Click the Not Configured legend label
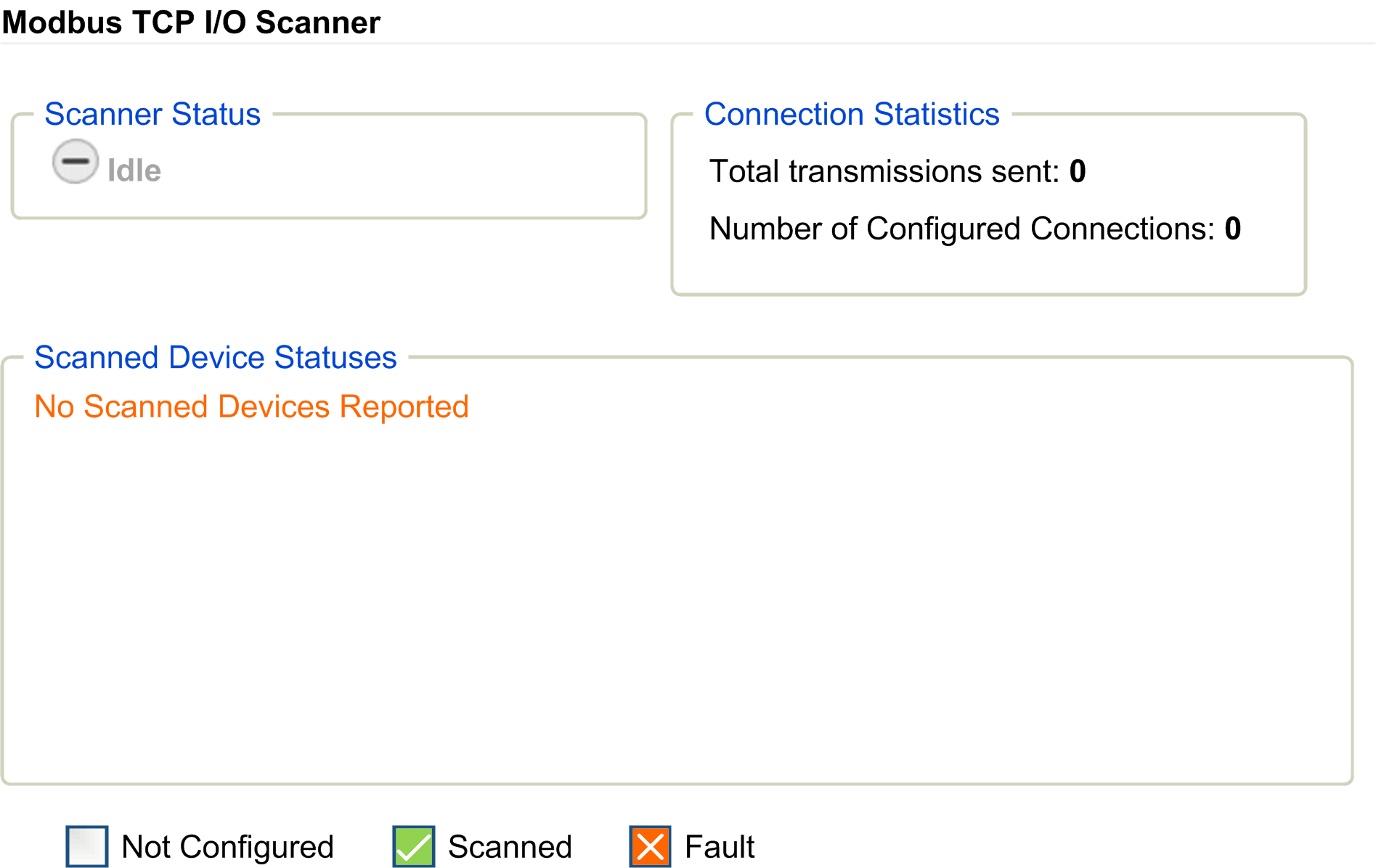1376x868 pixels. (x=227, y=847)
